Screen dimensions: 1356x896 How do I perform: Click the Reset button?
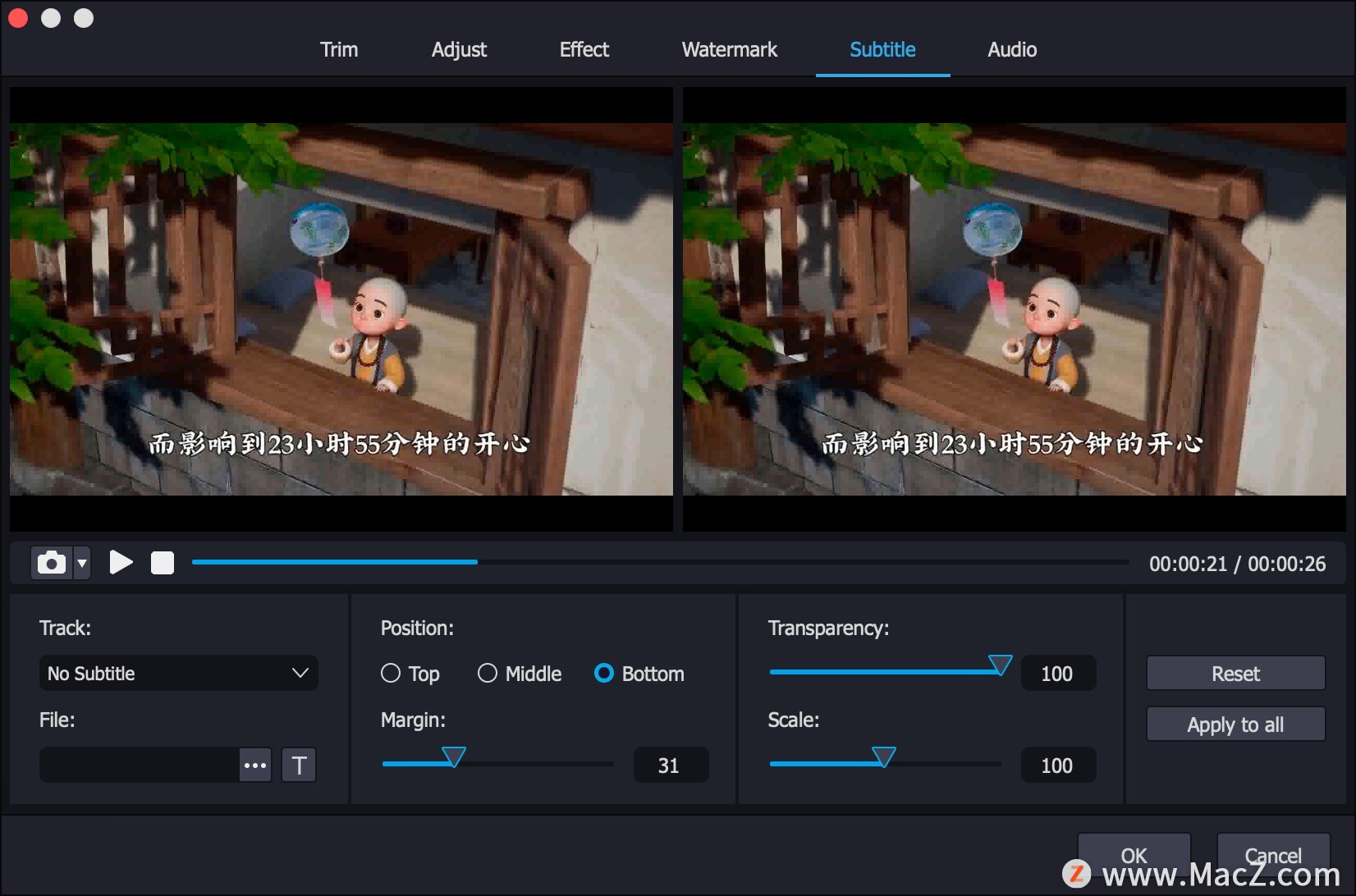(x=1235, y=674)
